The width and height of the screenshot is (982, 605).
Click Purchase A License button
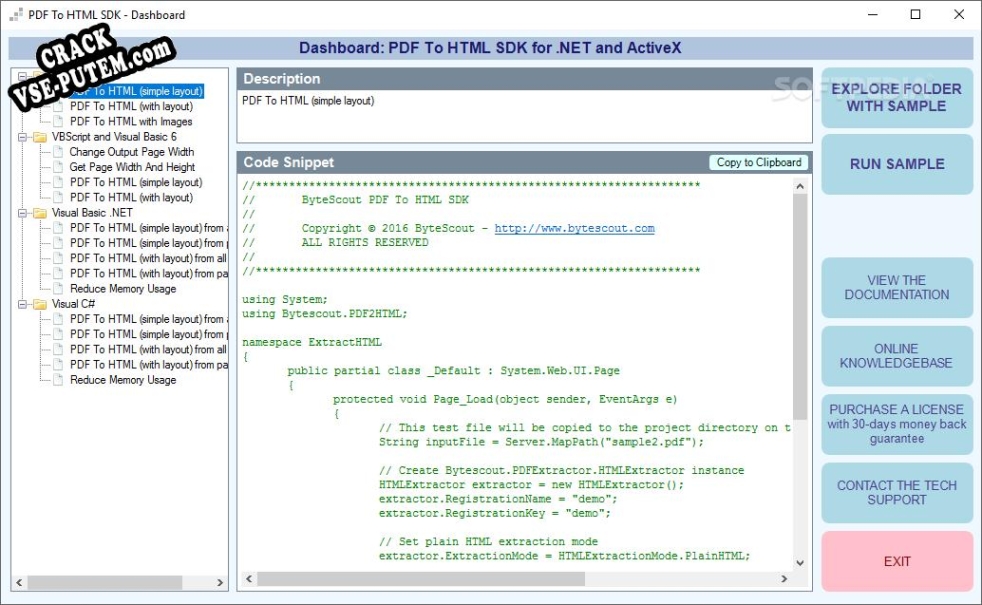897,424
